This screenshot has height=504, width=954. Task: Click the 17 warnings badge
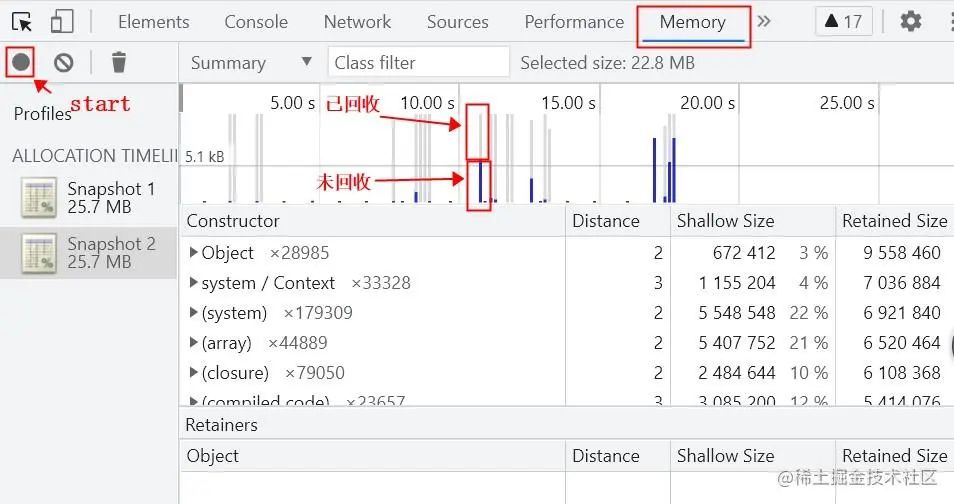(x=843, y=22)
